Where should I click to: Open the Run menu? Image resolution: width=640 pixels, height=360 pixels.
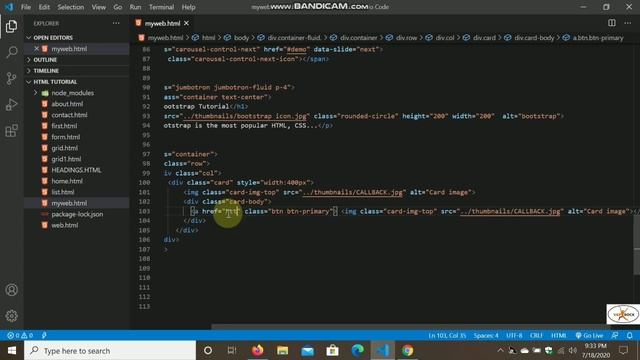tap(135, 7)
